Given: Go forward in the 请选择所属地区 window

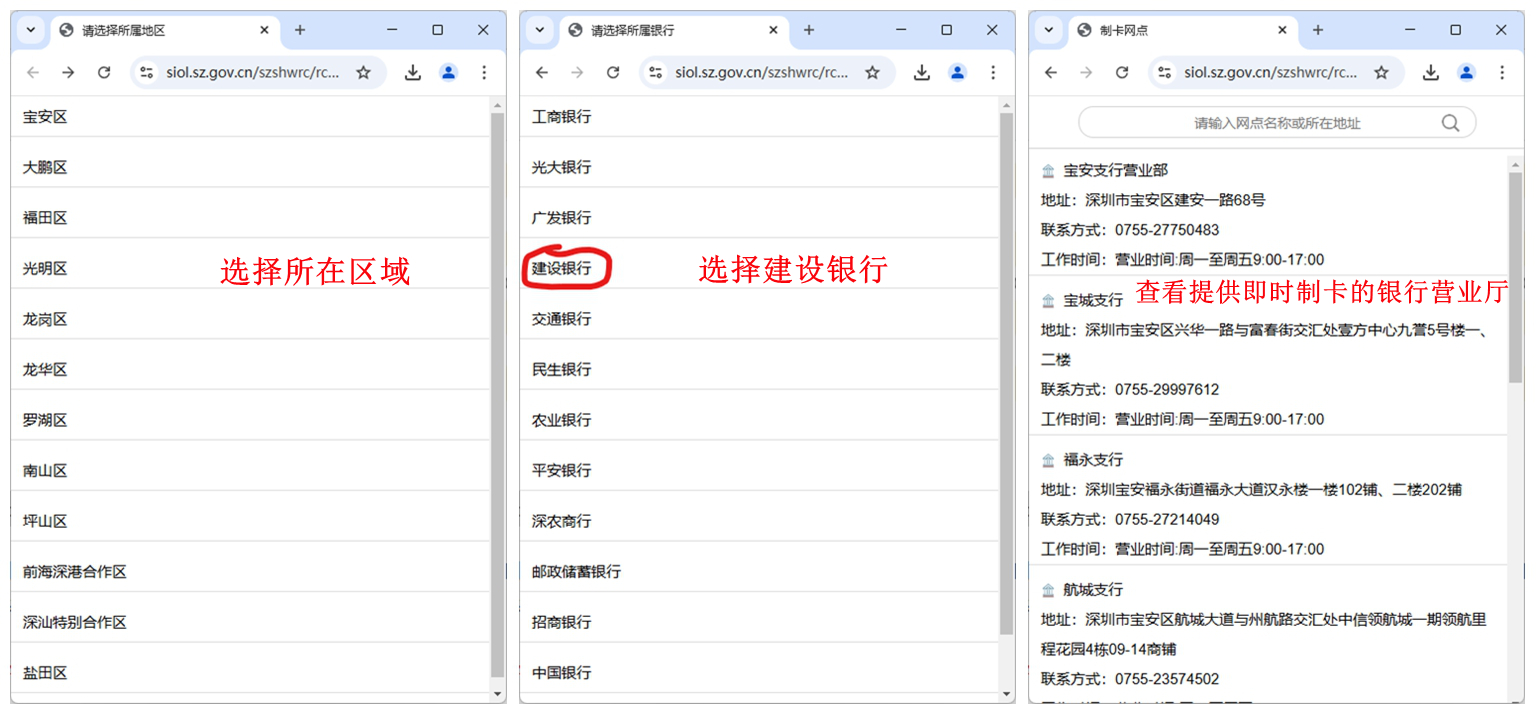Looking at the screenshot, I should coord(68,72).
